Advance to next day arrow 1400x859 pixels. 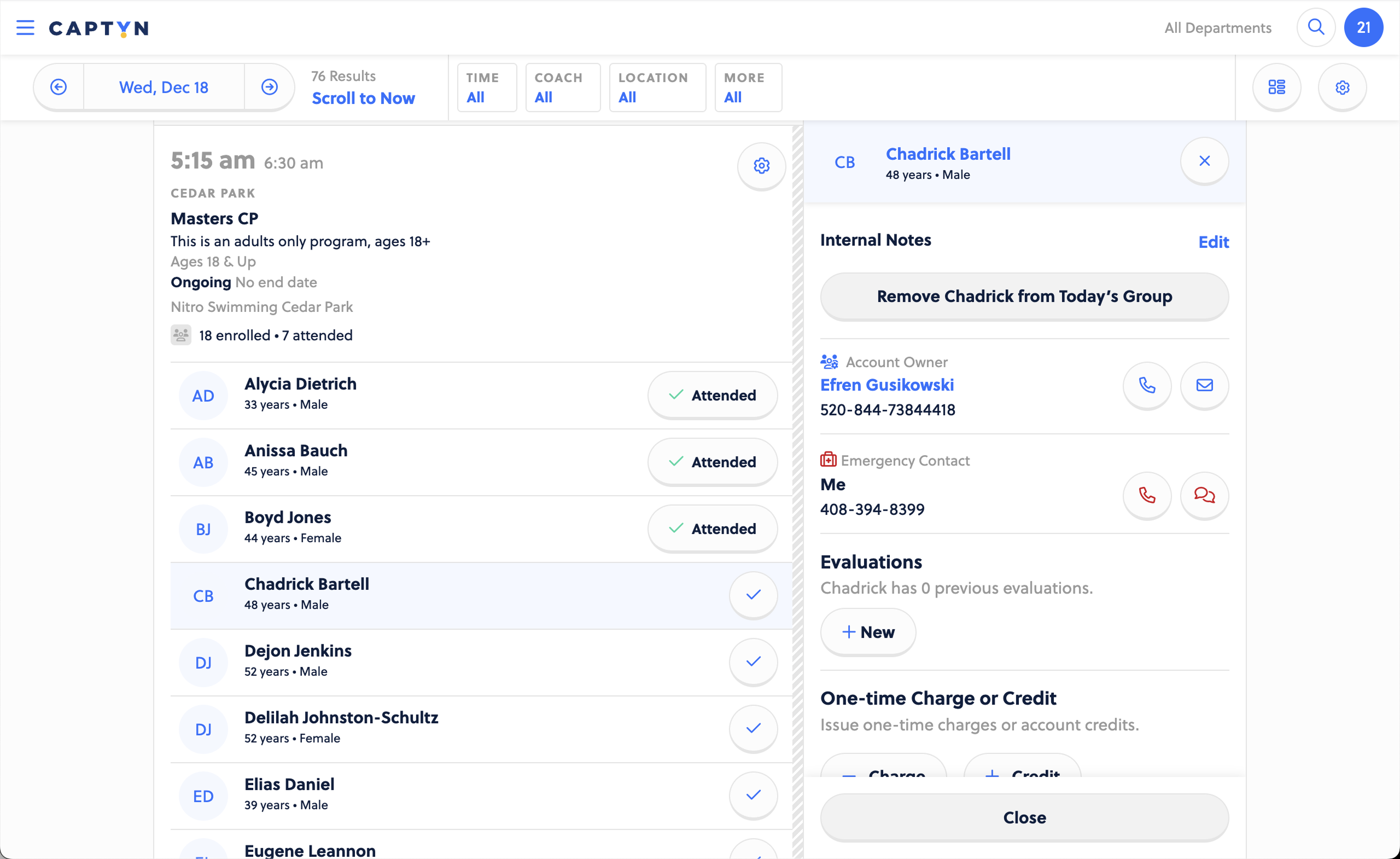(x=269, y=87)
